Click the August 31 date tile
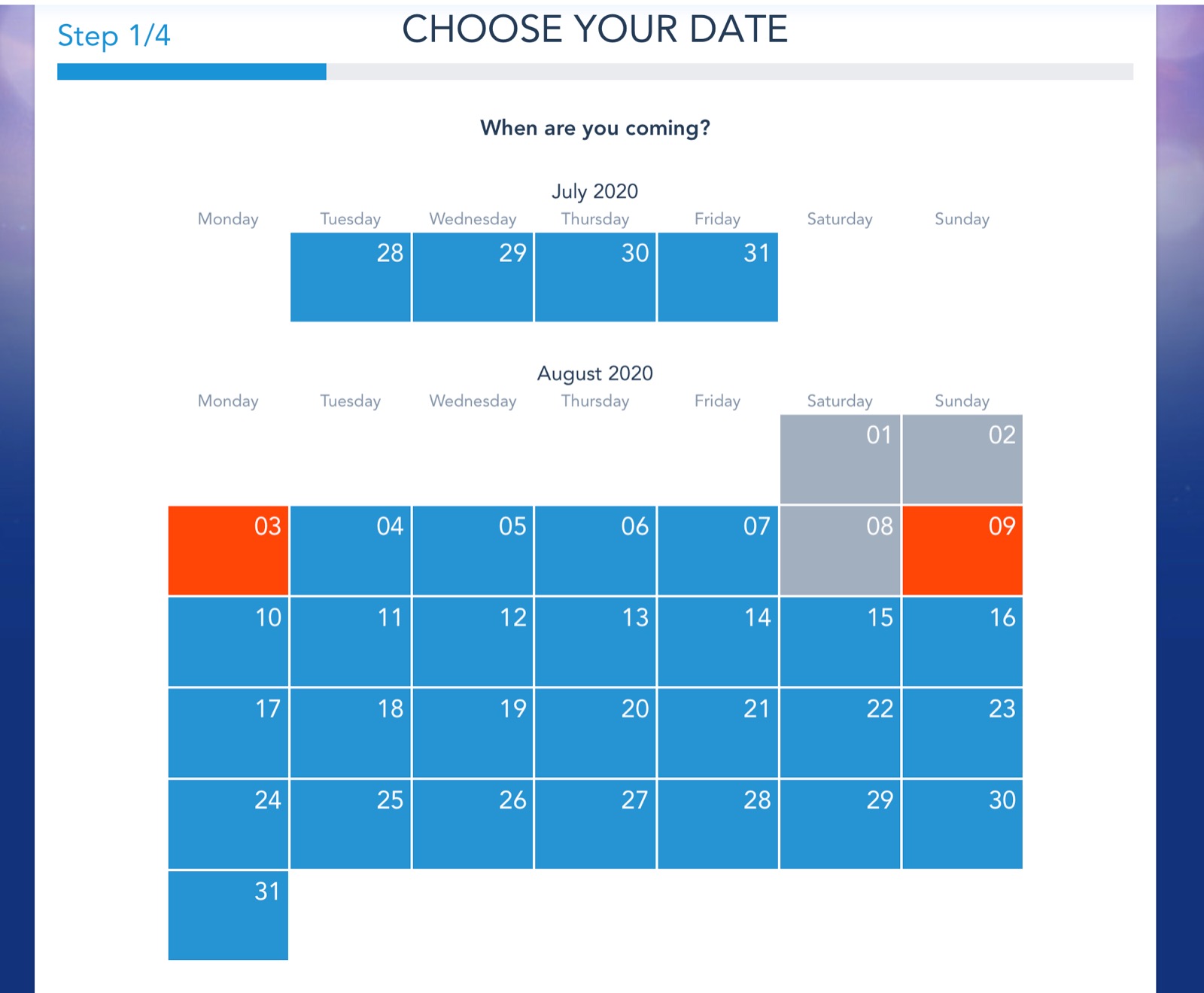This screenshot has width=1204, height=993. click(x=228, y=915)
